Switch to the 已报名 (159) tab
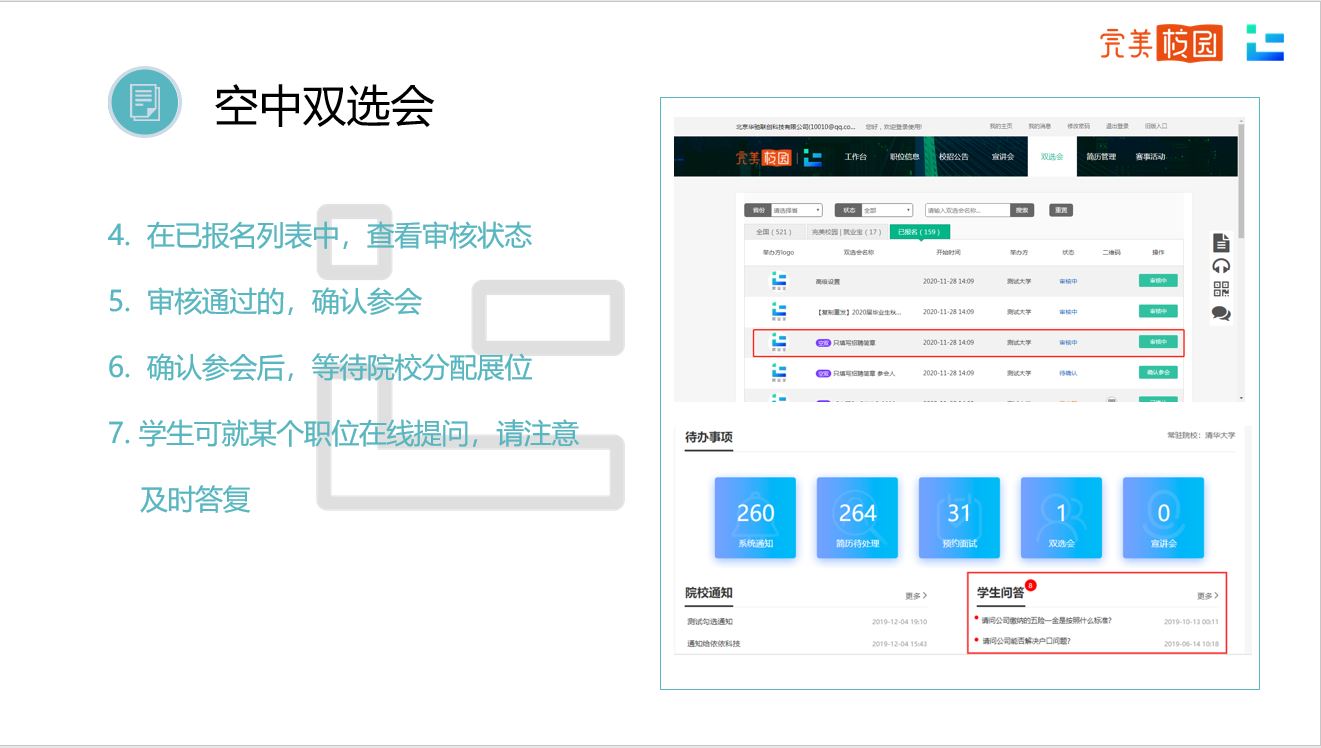The image size is (1321, 748). tap(919, 232)
